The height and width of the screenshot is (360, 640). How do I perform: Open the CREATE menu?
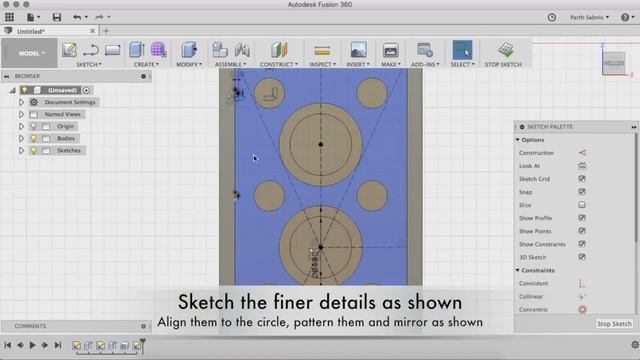[x=146, y=64]
